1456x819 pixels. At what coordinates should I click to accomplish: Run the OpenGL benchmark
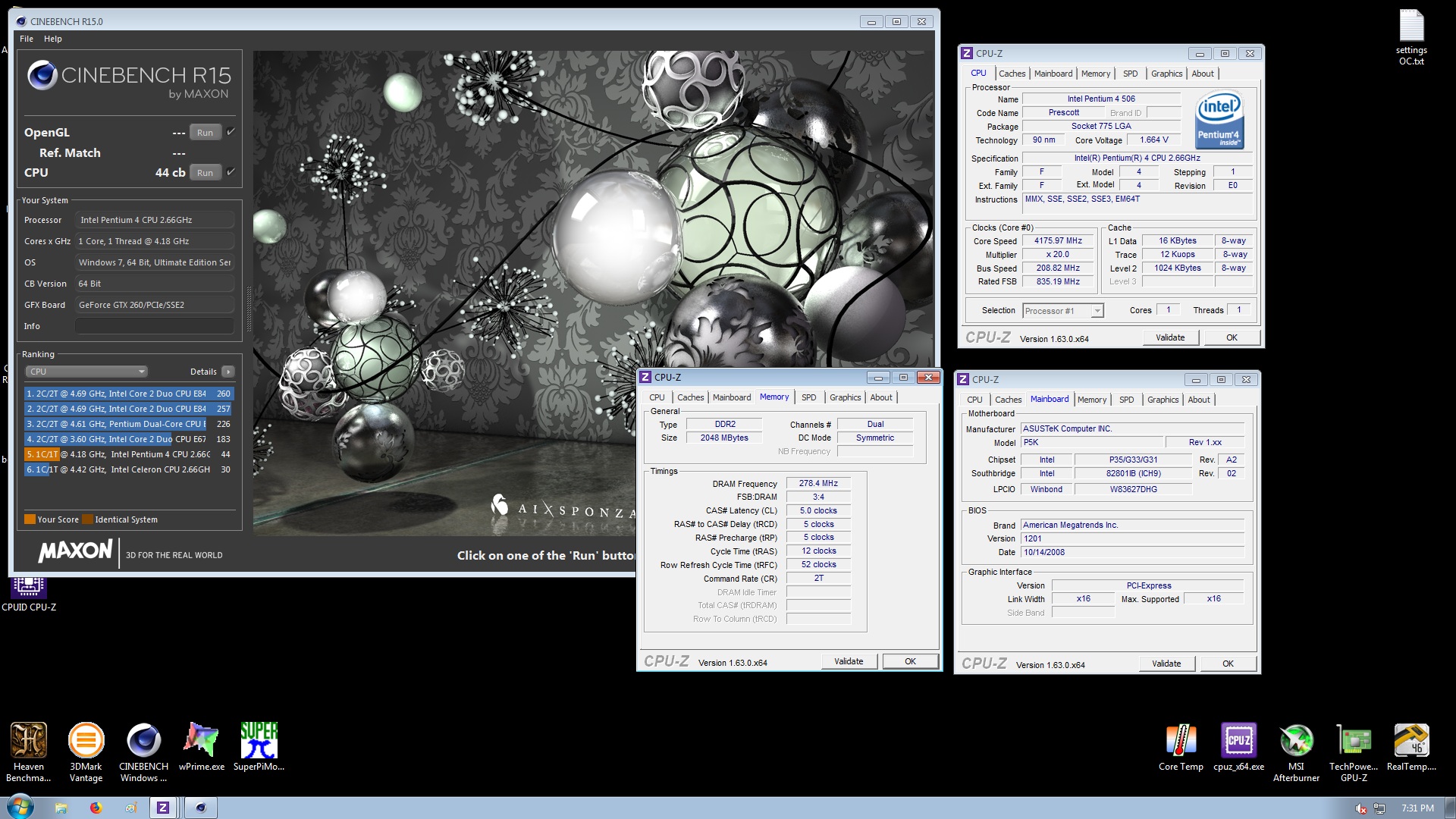(205, 133)
